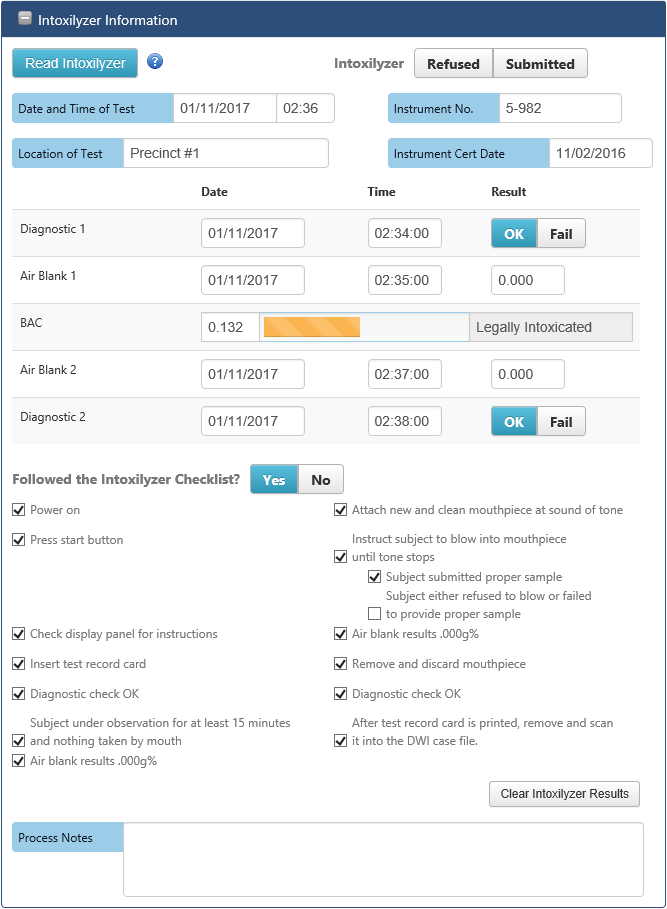Edit the Location of Test field
The height and width of the screenshot is (909, 667).
(226, 154)
